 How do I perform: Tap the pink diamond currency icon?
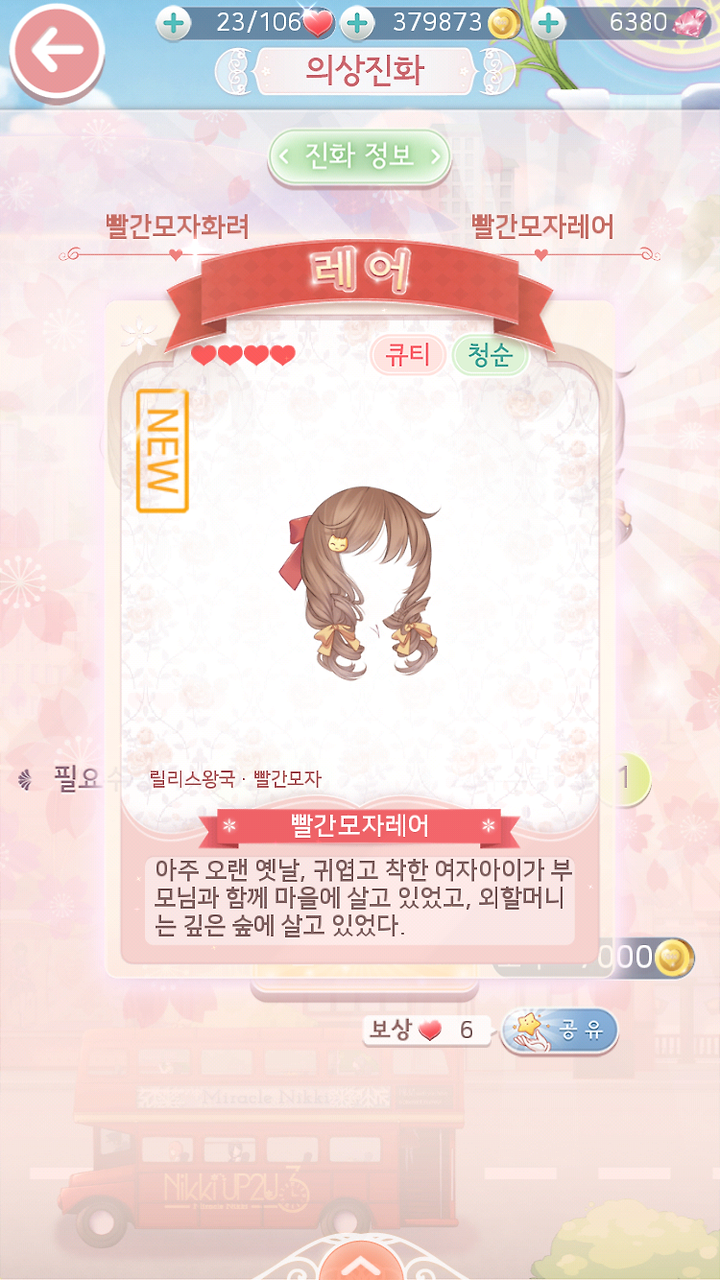[689, 22]
